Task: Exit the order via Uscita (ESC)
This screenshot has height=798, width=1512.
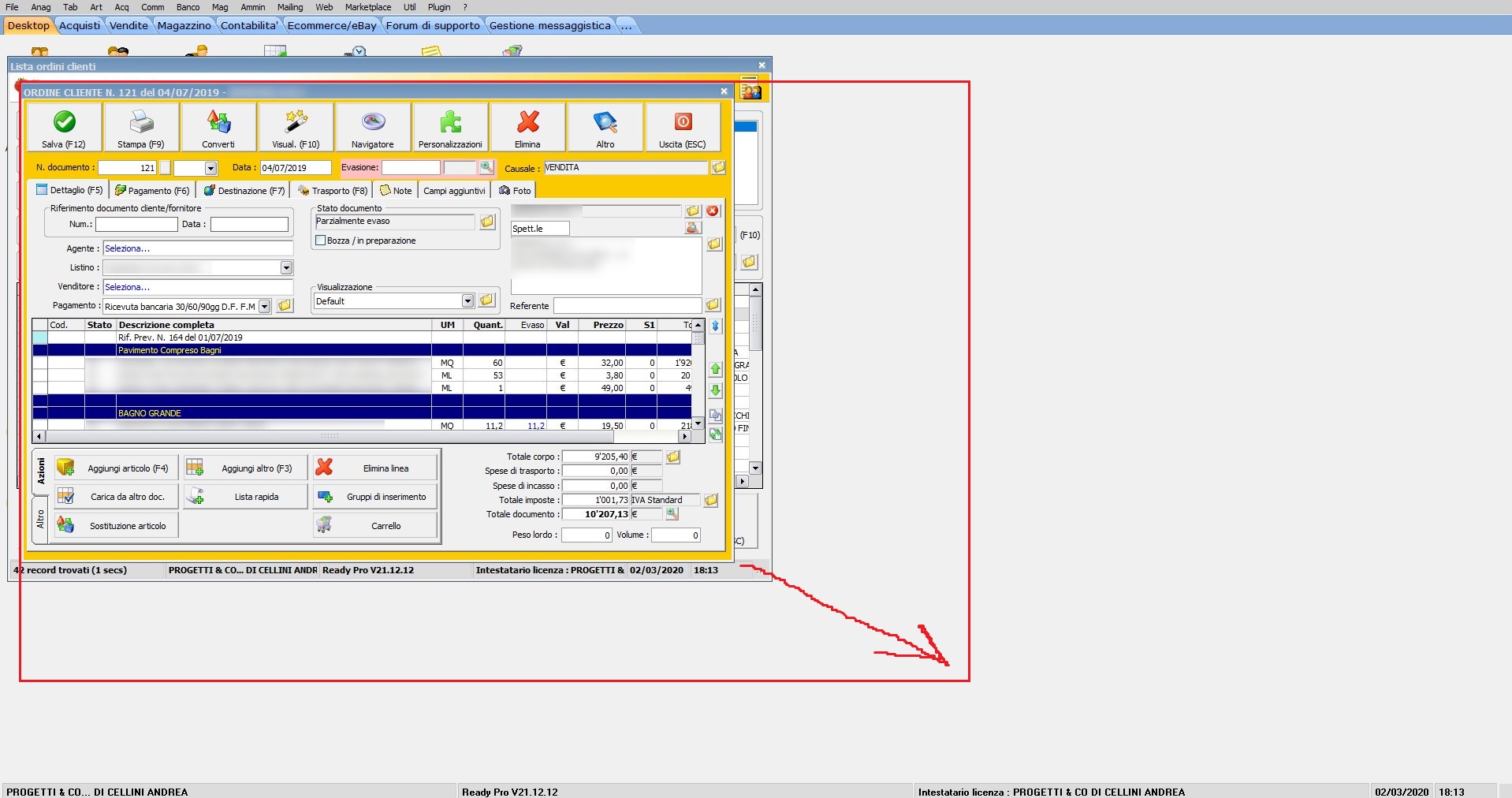Action: (x=683, y=127)
